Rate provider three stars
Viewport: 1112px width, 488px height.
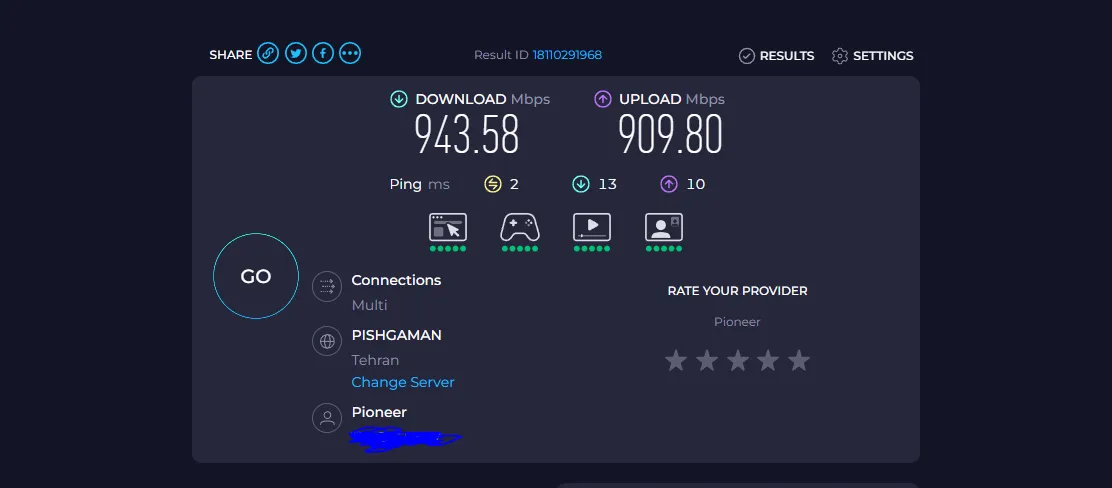coord(737,361)
